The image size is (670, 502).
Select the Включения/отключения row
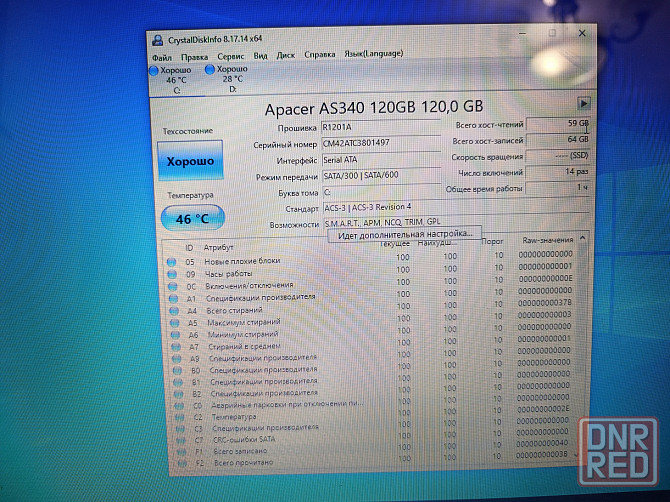click(370, 283)
